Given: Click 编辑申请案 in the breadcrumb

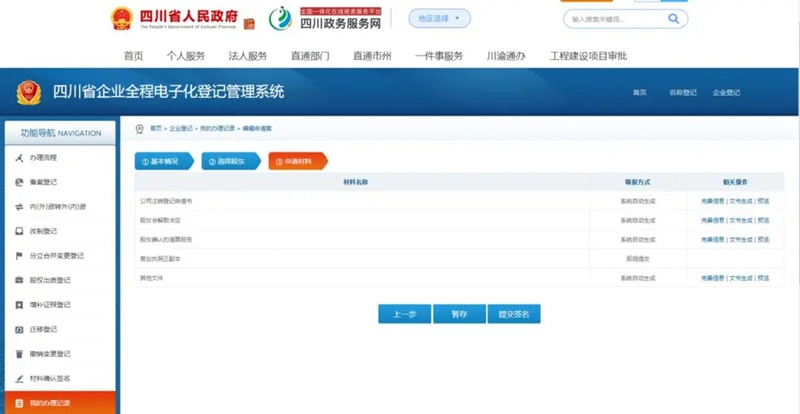Looking at the screenshot, I should [257, 129].
